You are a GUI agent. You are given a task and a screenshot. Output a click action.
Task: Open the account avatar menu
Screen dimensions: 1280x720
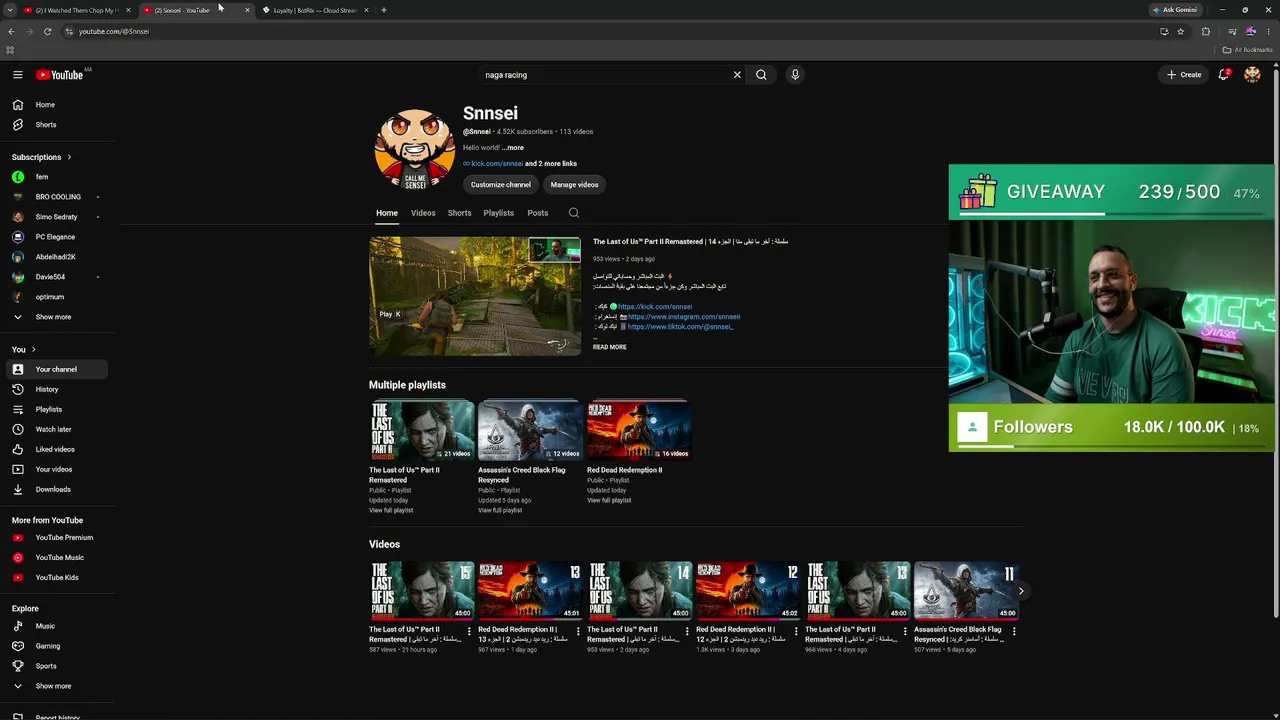[1252, 75]
